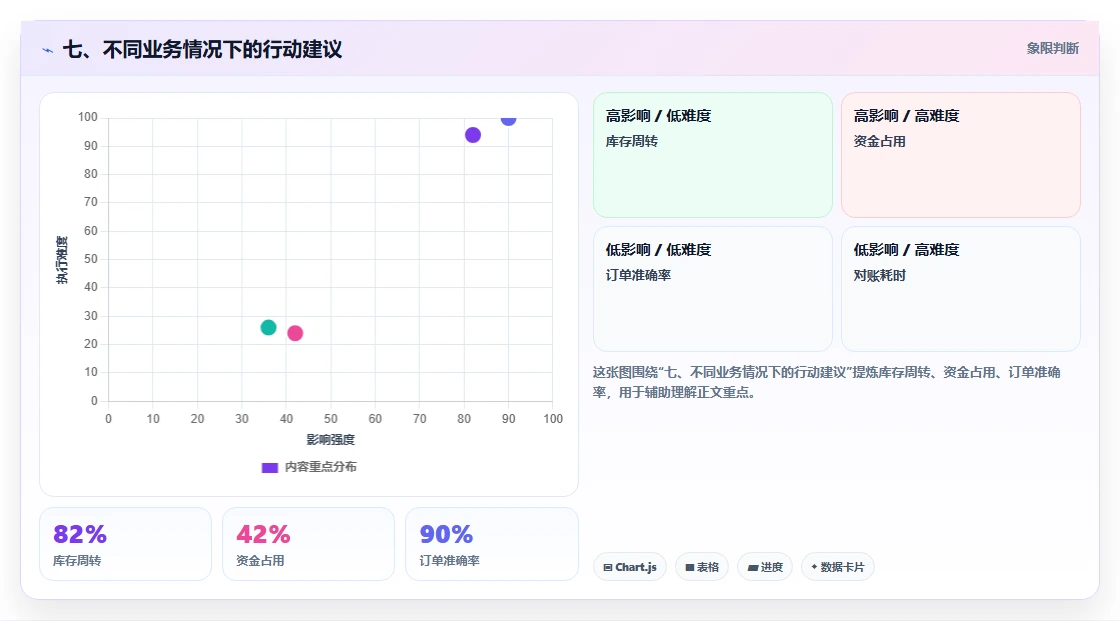
Task: Select the teal scatter point
Action: [269, 327]
